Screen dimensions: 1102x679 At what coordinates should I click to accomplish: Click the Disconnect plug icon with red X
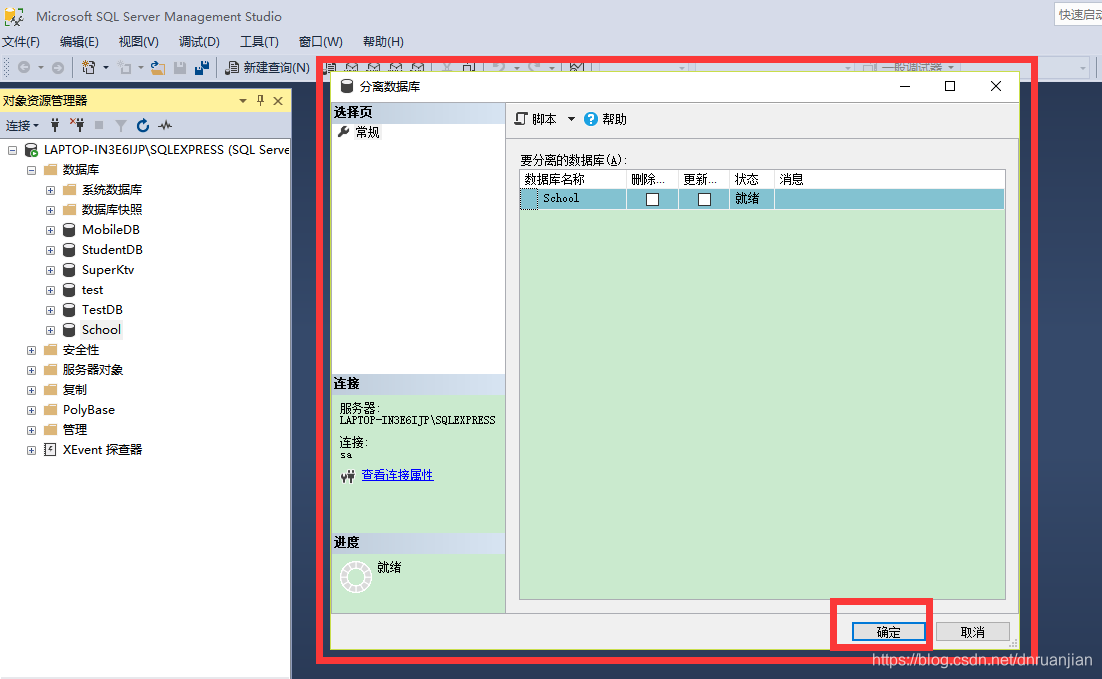tap(77, 125)
